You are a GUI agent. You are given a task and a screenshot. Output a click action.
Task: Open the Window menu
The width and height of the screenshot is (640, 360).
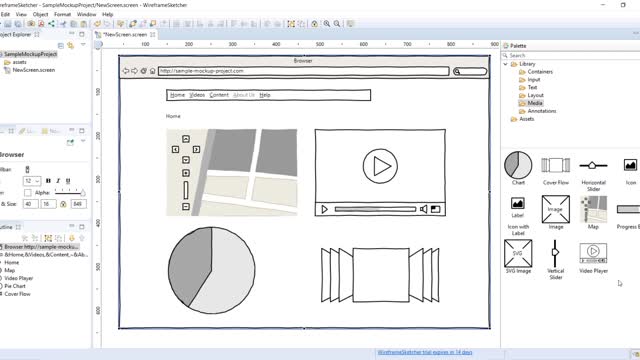87,14
